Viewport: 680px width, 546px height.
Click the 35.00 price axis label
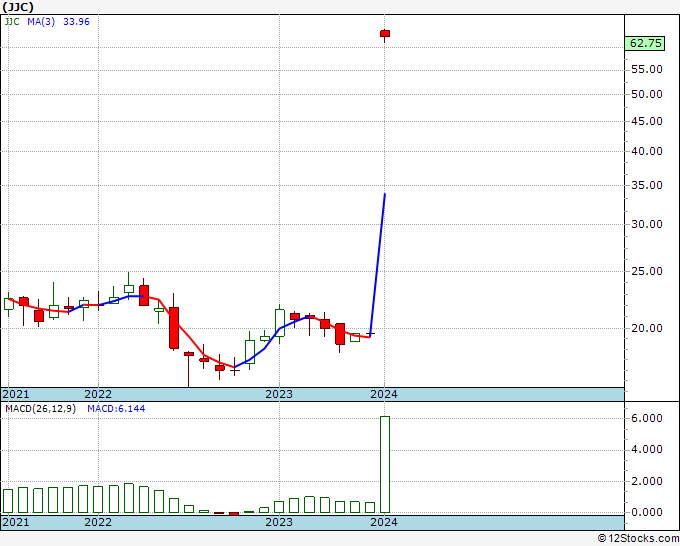[647, 186]
